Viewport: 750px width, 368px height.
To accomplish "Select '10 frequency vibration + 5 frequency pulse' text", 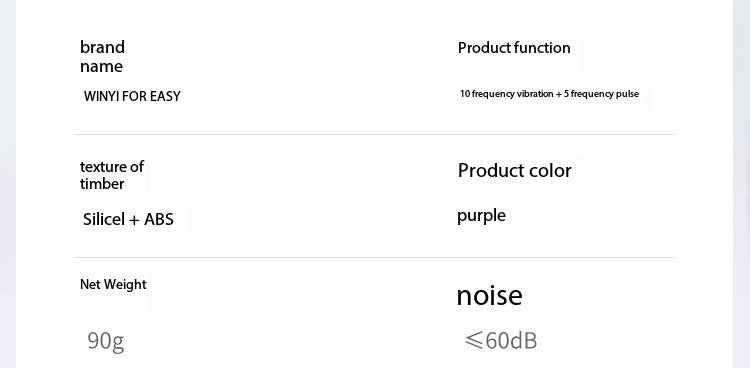I will 550,94.
